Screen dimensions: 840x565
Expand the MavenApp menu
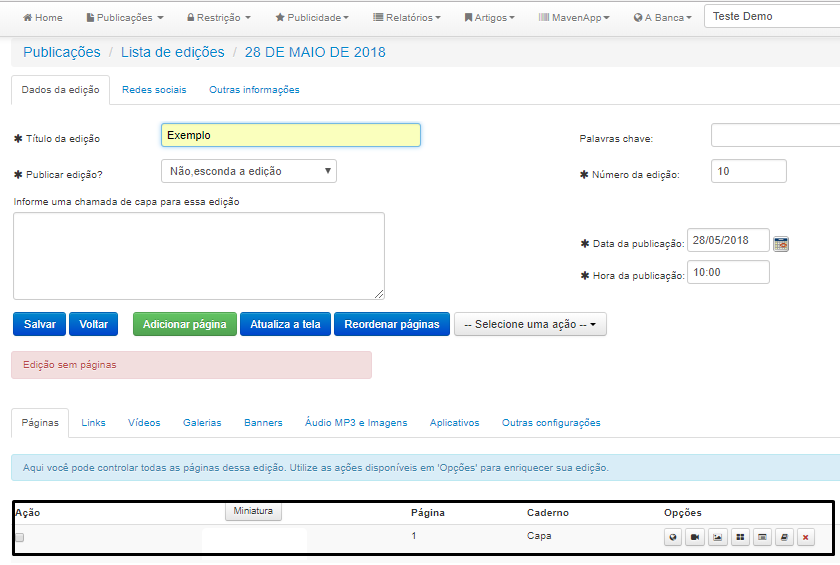pos(574,18)
